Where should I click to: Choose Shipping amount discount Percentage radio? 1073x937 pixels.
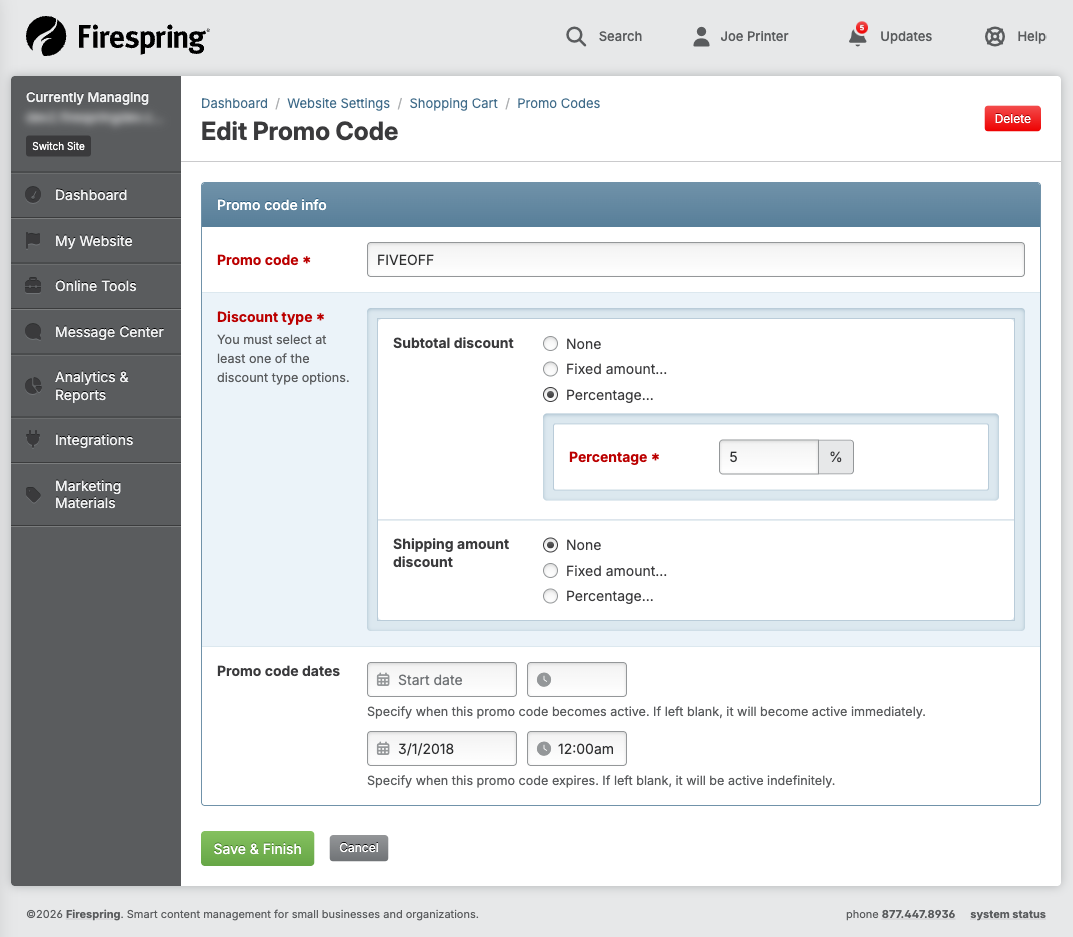pyautogui.click(x=550, y=596)
